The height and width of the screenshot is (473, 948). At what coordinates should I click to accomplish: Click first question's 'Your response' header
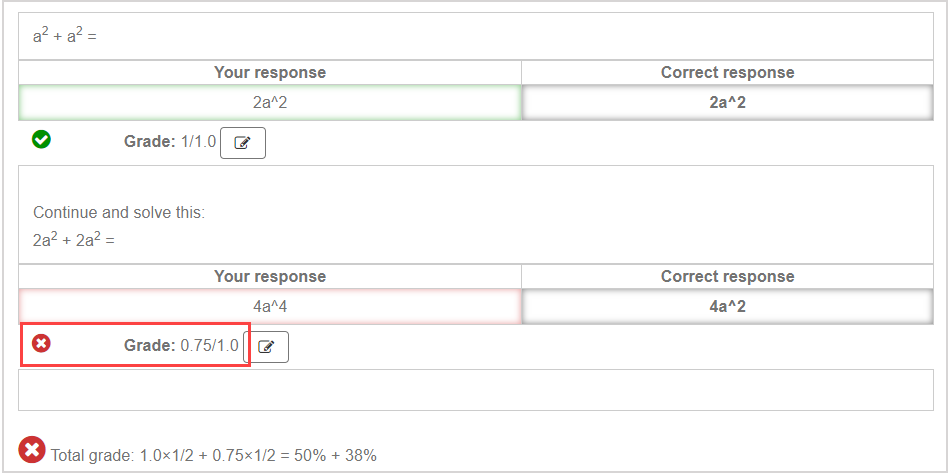coord(270,73)
